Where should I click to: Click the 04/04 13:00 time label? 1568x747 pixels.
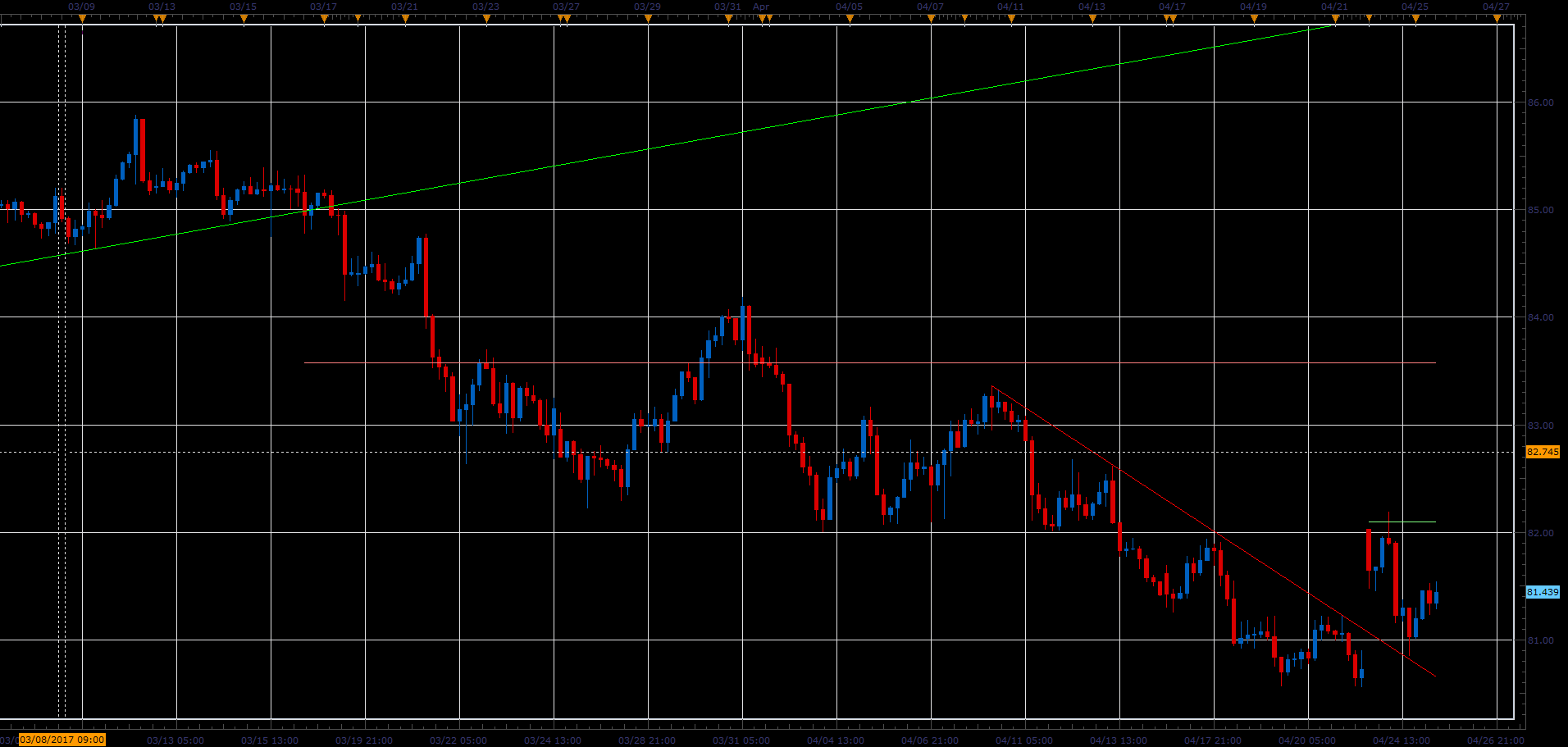click(836, 740)
